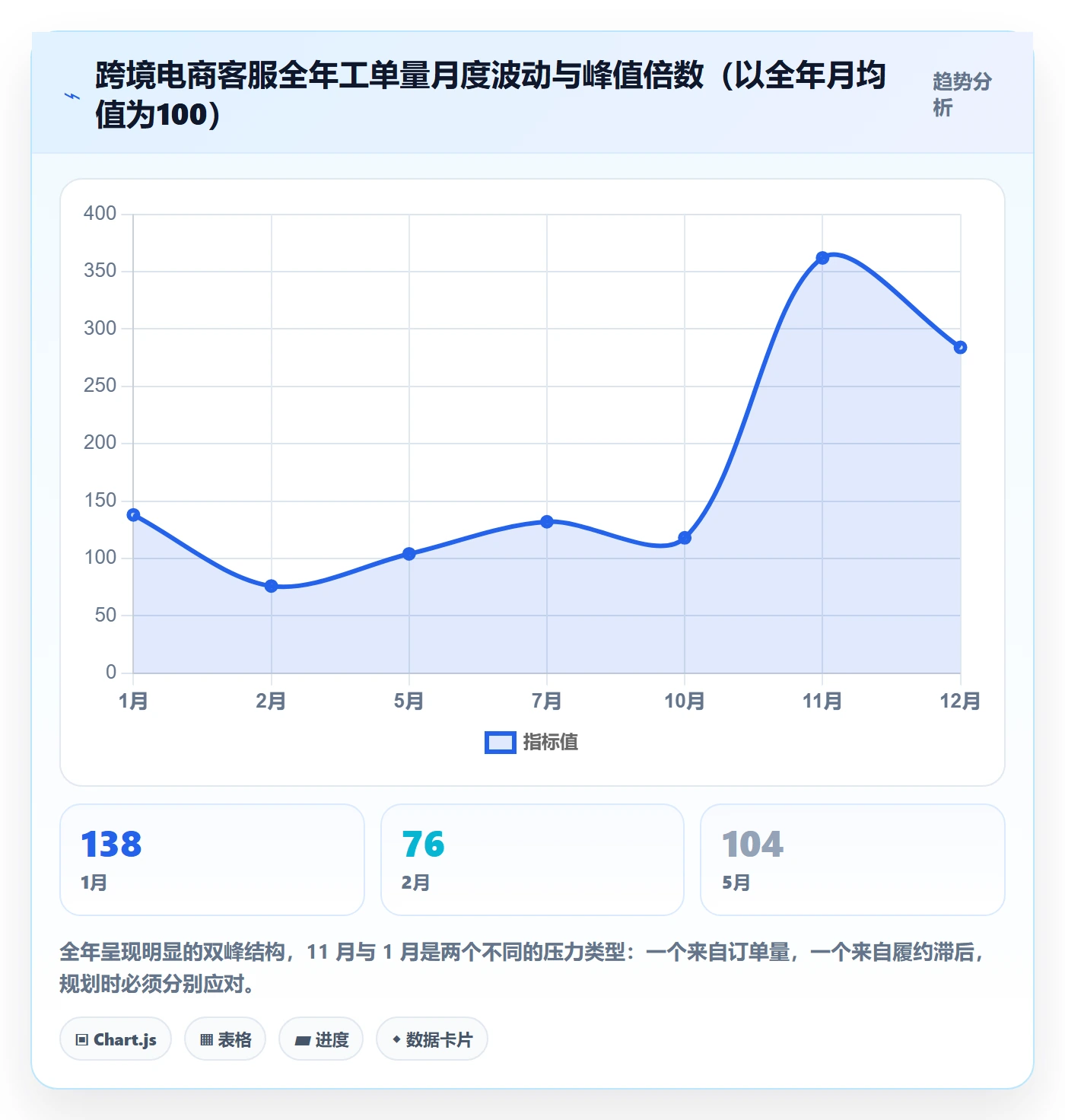This screenshot has width=1065, height=1120.
Task: Select the 1月 data point on the line
Action: click(x=133, y=515)
